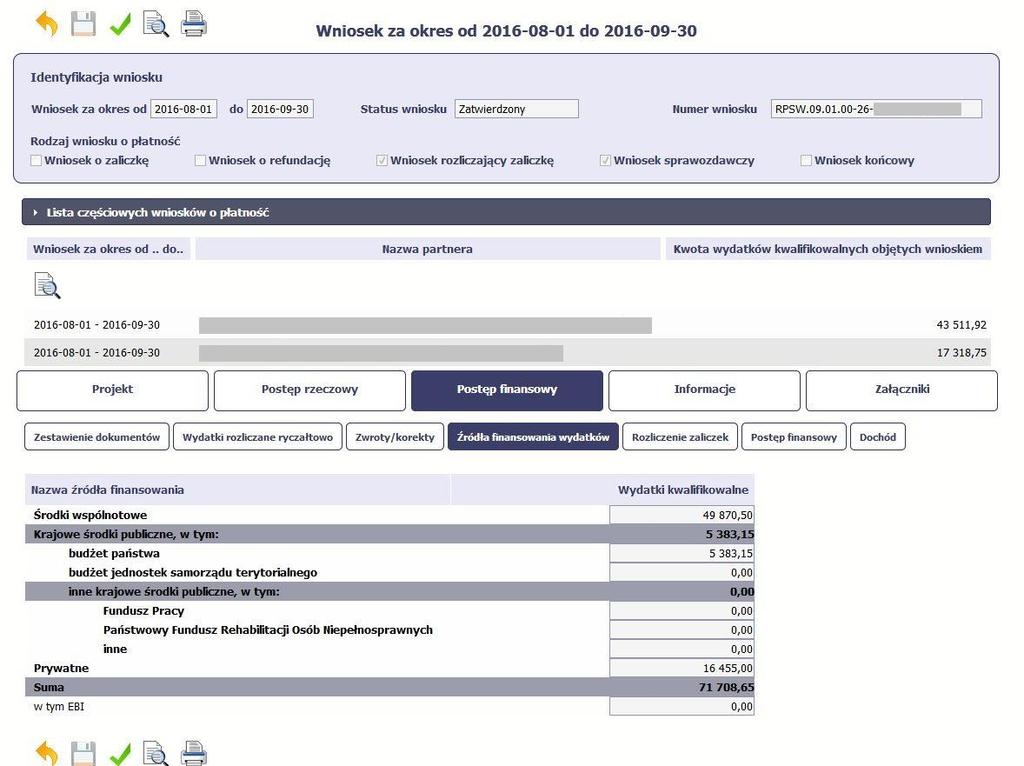The image size is (1024, 766).
Task: Click the Numer wniosku field
Action: coord(876,109)
